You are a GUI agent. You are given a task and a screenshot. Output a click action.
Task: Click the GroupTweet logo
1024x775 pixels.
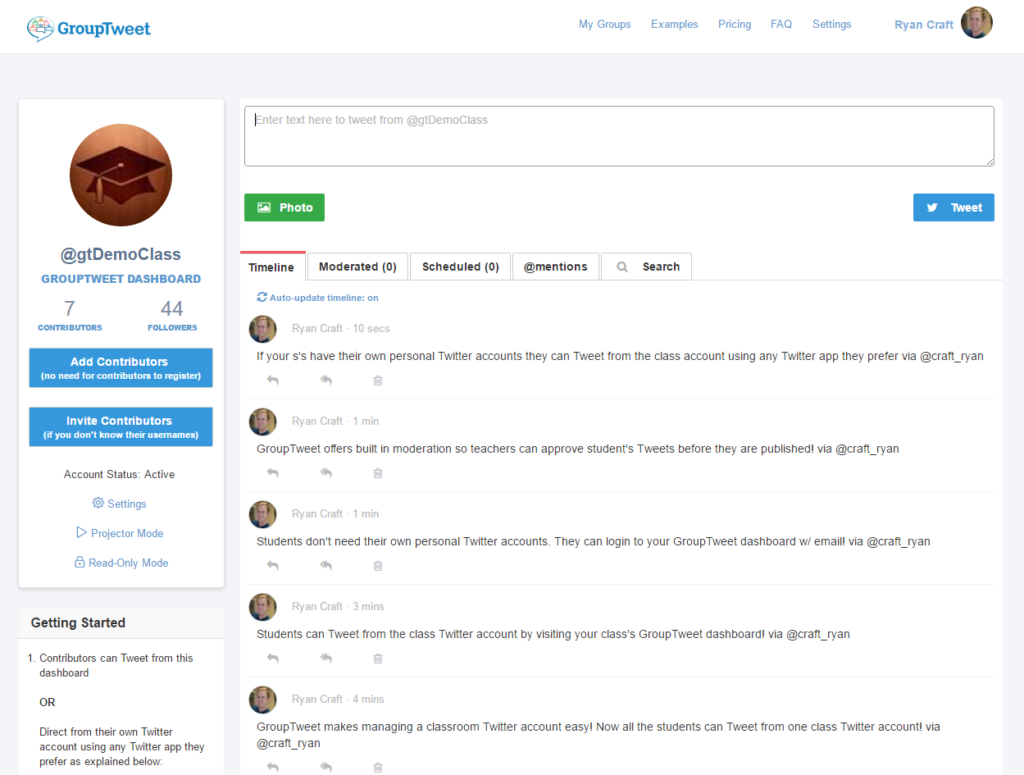(89, 28)
